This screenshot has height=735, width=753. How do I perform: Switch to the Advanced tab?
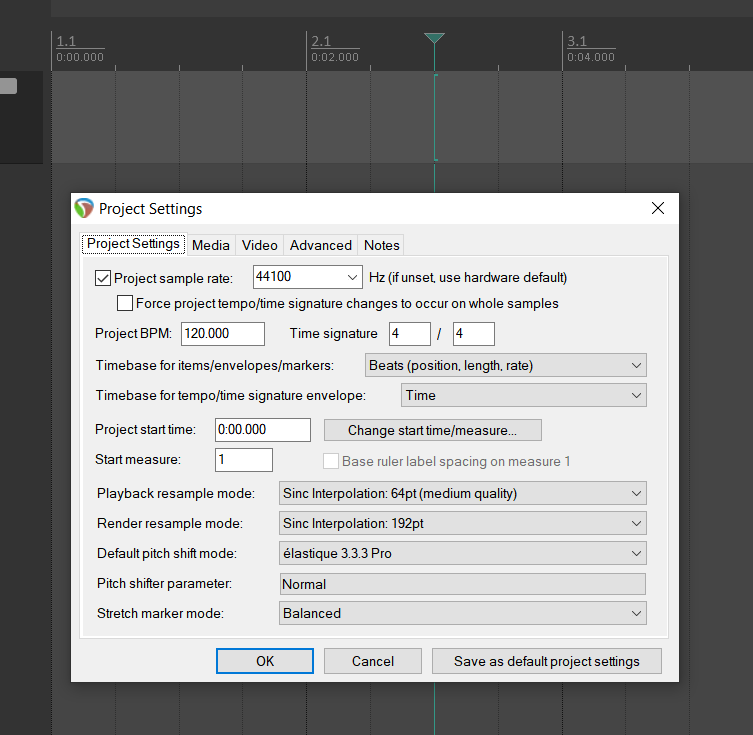[321, 245]
